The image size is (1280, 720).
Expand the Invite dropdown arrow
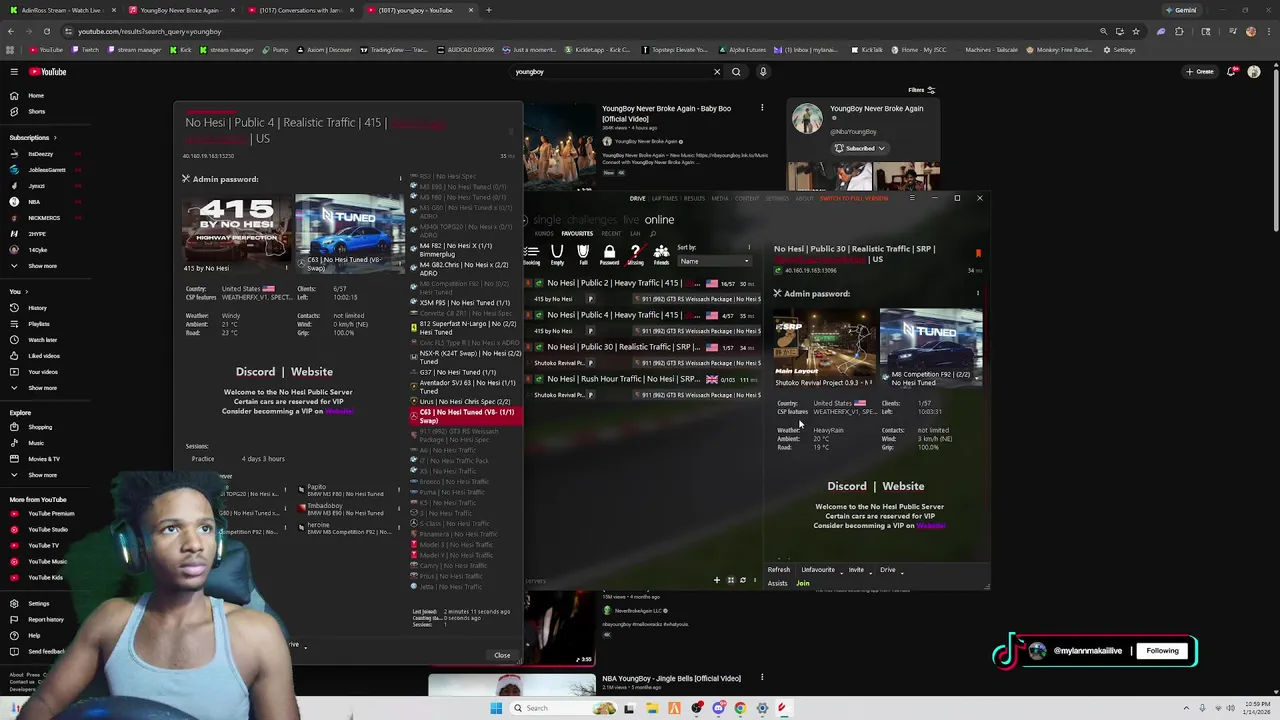pos(870,571)
